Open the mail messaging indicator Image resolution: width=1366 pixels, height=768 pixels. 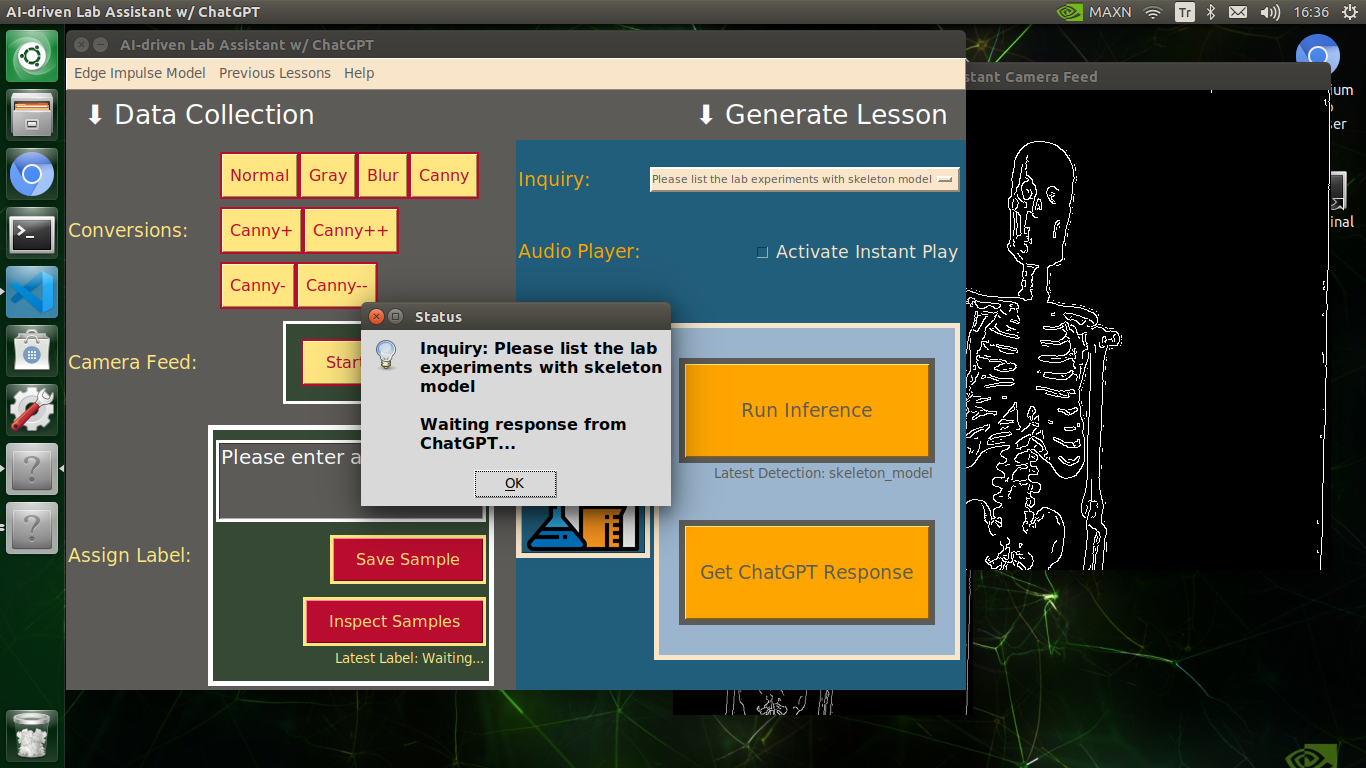click(1237, 12)
